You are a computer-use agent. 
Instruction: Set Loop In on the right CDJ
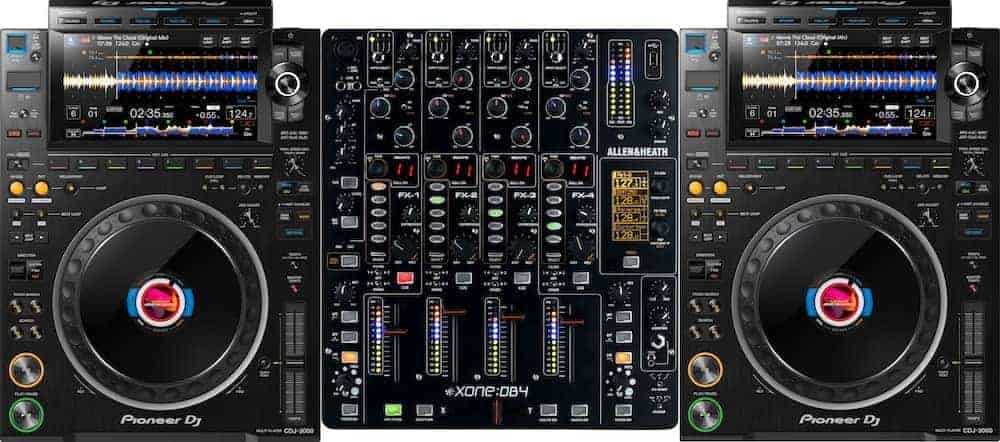tap(696, 188)
